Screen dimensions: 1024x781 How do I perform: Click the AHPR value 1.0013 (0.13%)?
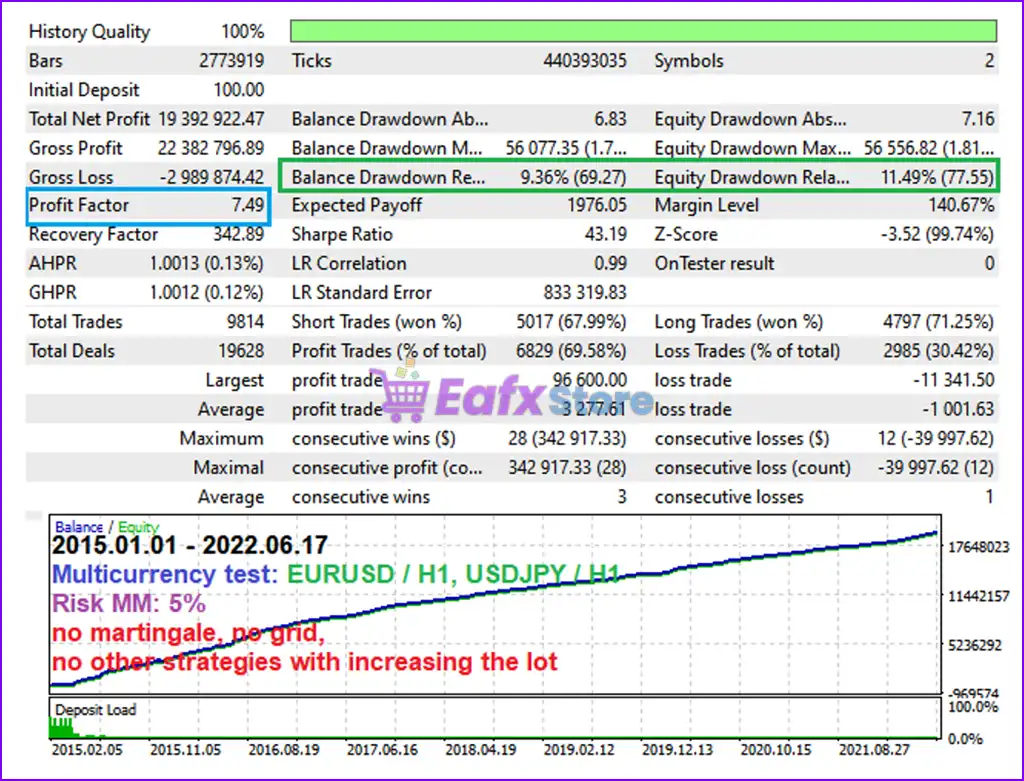click(x=207, y=263)
